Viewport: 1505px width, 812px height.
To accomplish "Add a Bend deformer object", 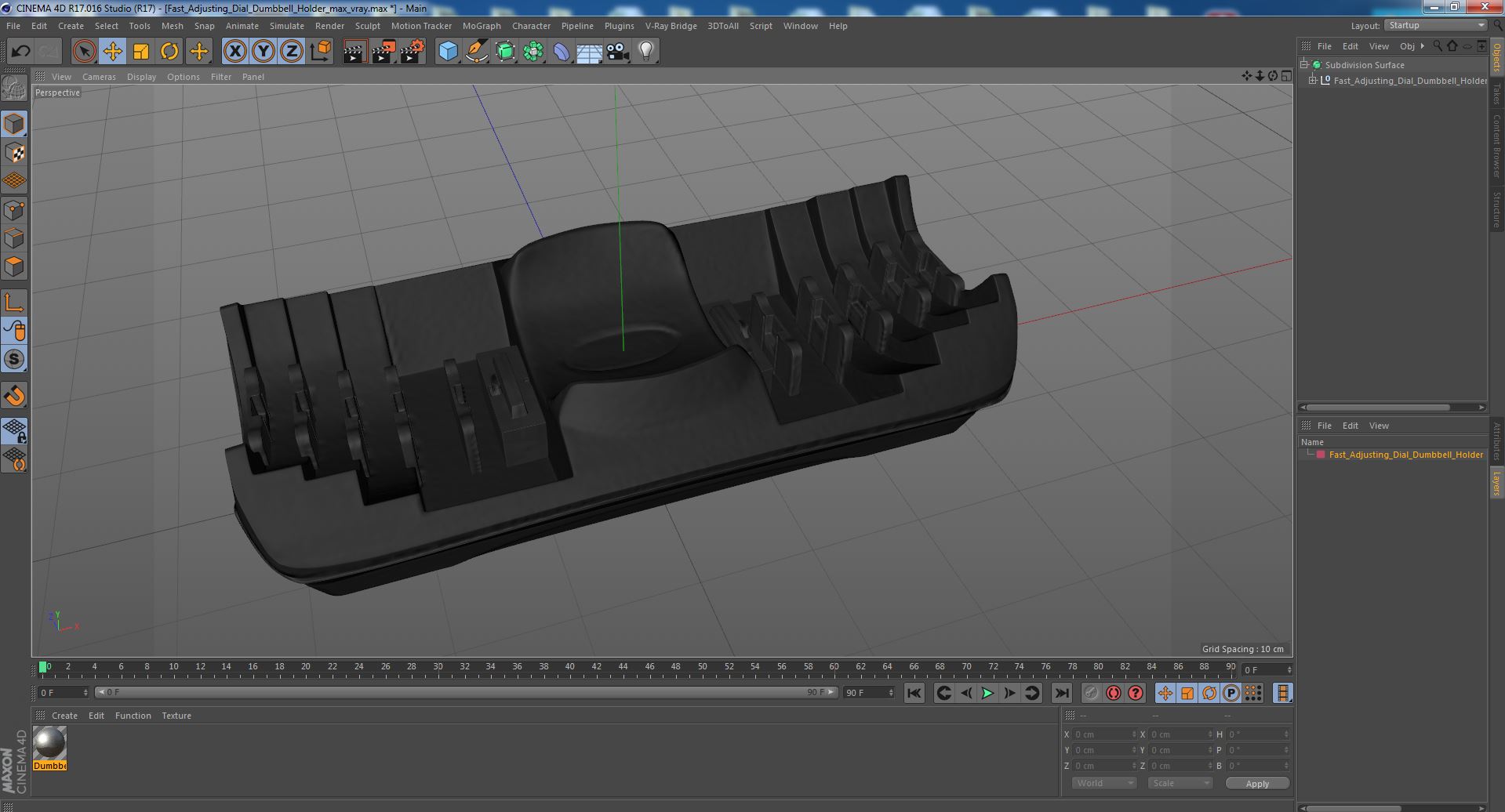I will click(562, 52).
